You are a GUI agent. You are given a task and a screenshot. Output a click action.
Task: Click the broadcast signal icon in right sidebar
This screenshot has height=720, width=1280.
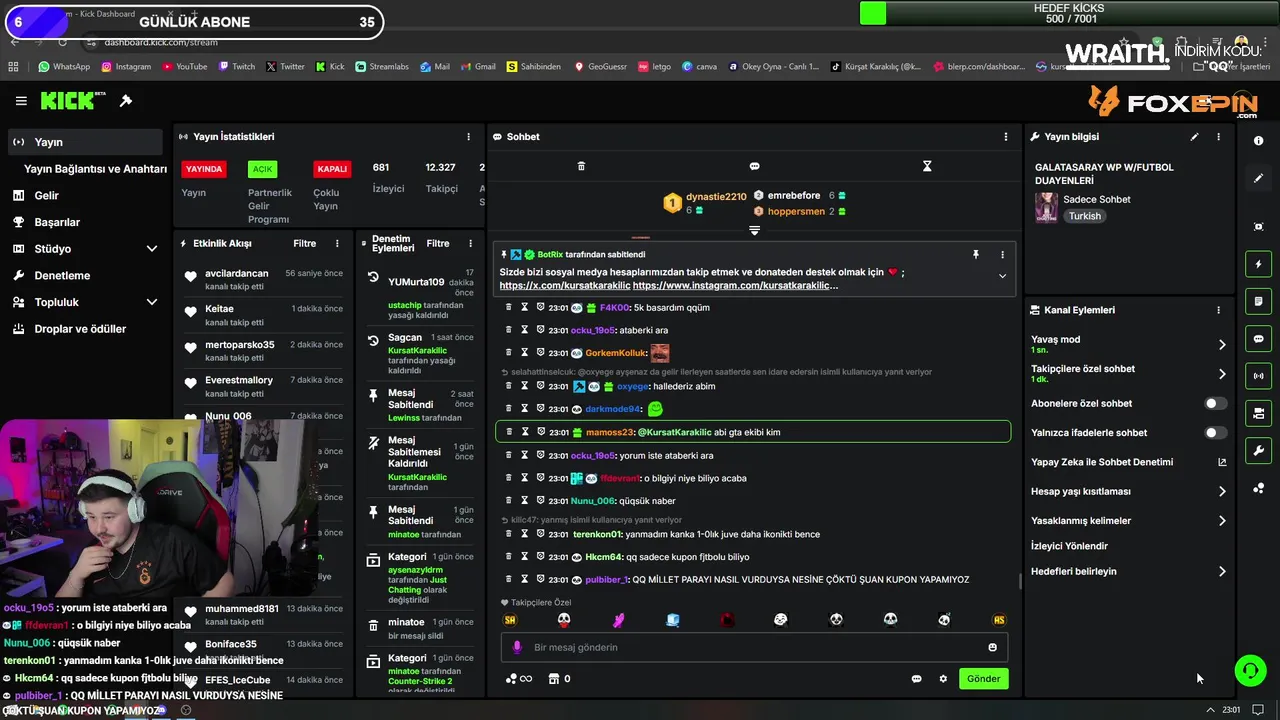(1258, 376)
